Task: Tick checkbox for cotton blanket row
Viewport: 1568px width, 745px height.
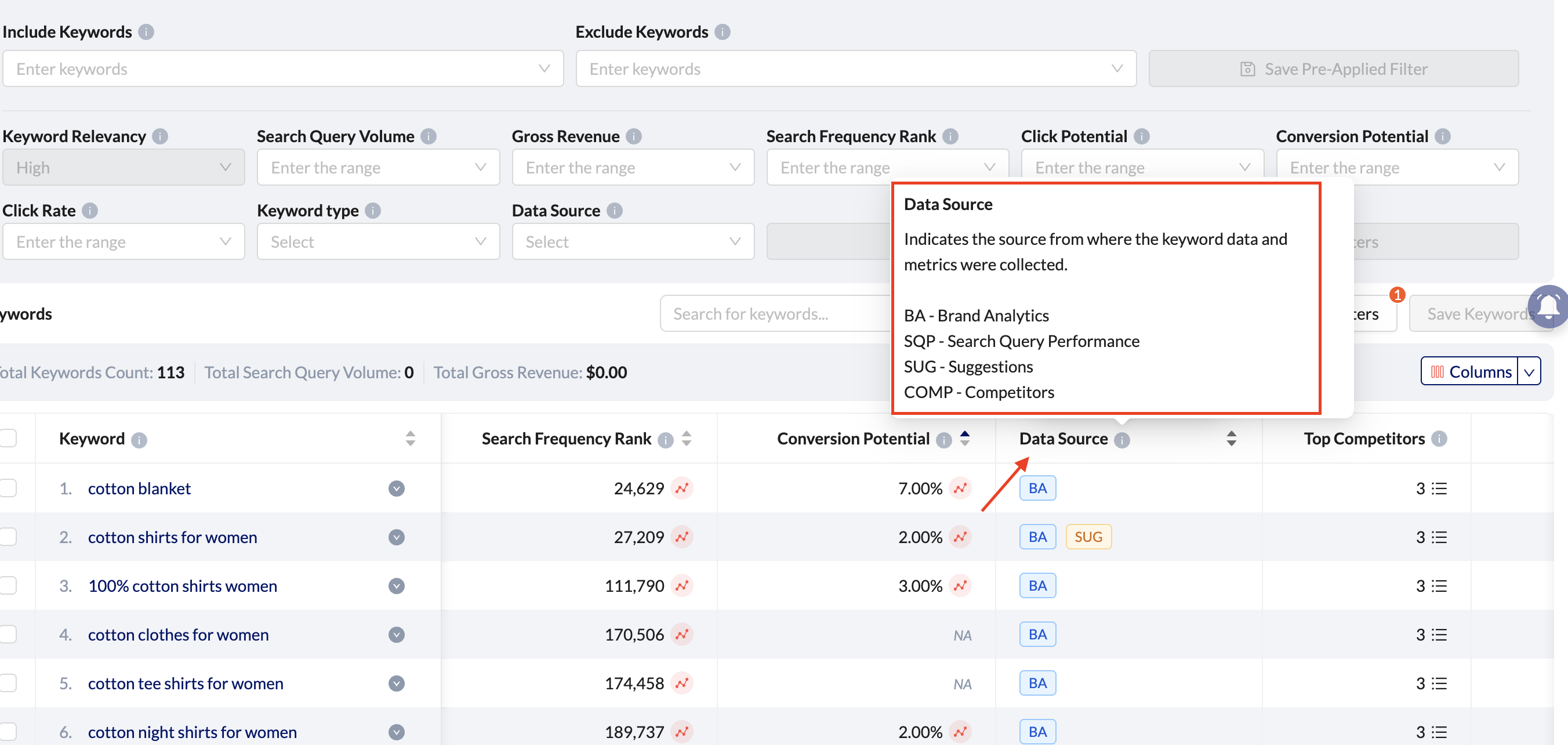Action: click(x=9, y=488)
